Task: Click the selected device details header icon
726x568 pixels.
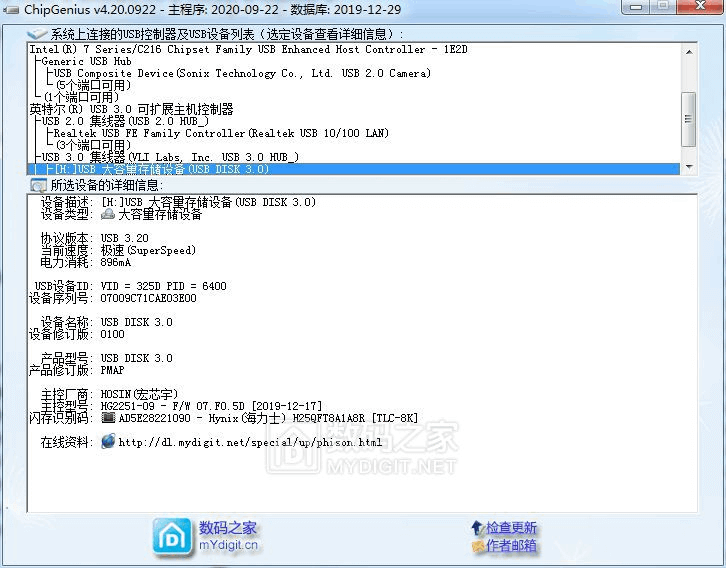Action: [38, 185]
